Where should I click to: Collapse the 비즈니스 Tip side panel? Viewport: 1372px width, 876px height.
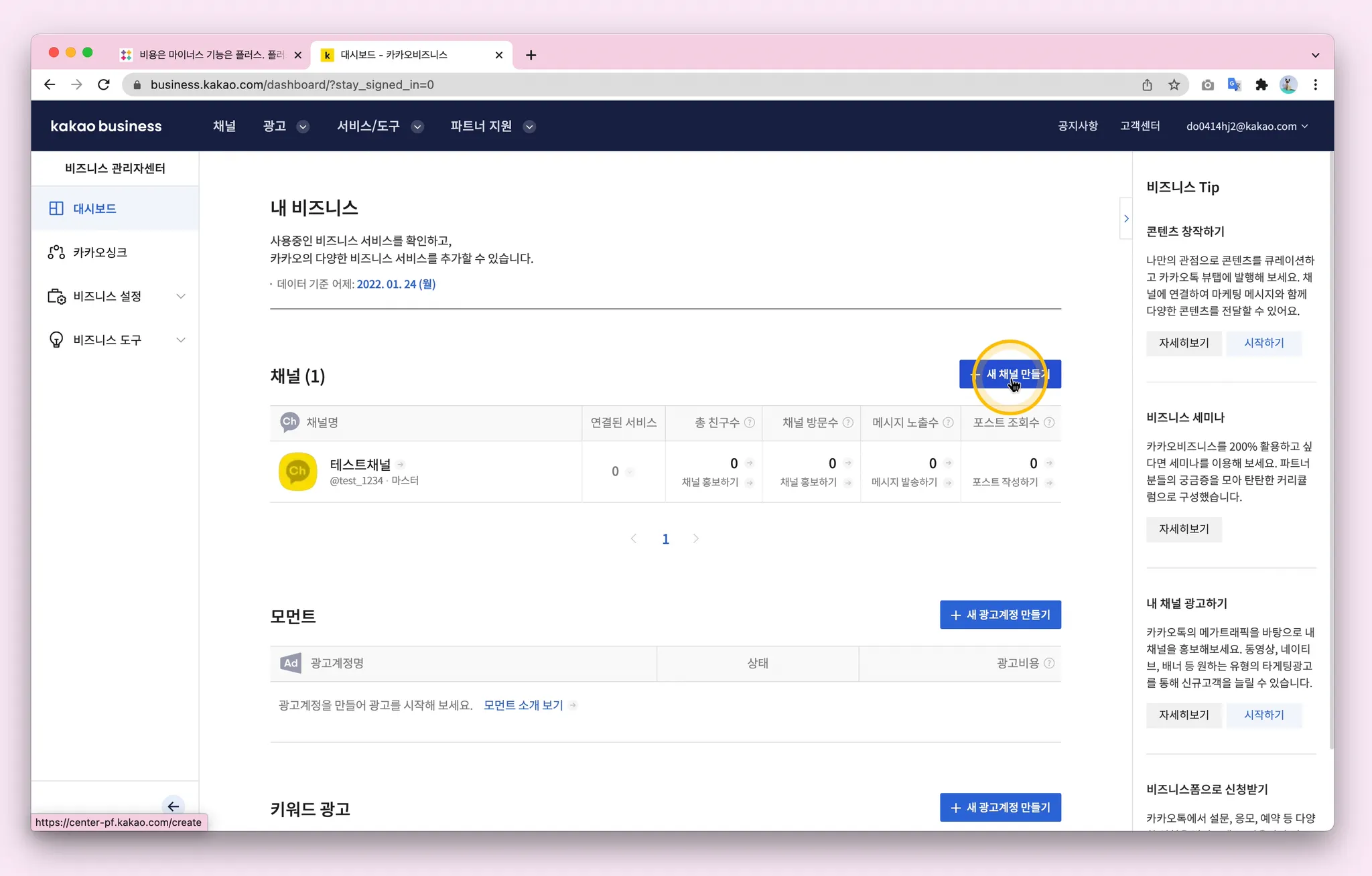(x=1126, y=218)
